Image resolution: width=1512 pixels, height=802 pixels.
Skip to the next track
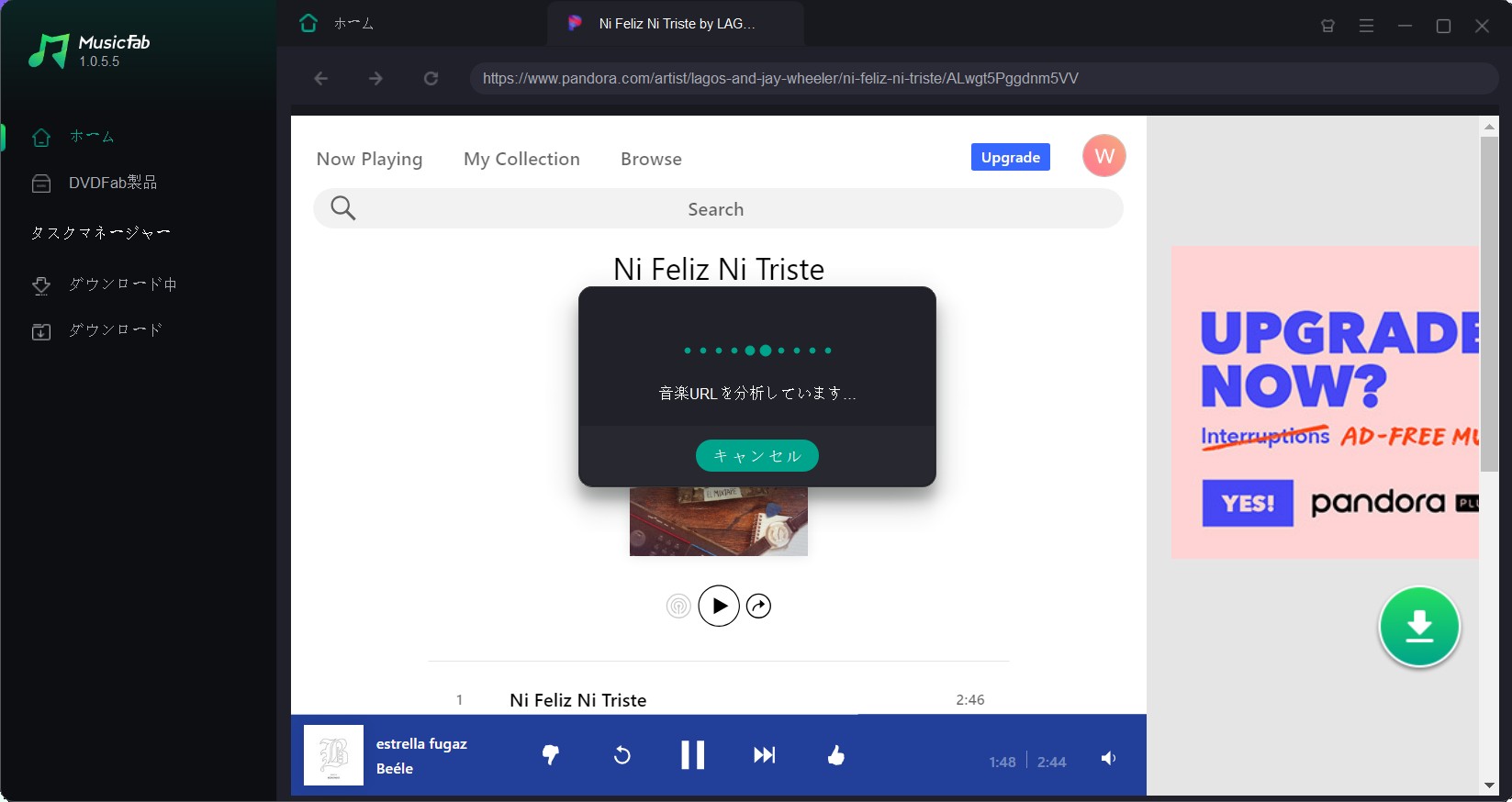[764, 755]
